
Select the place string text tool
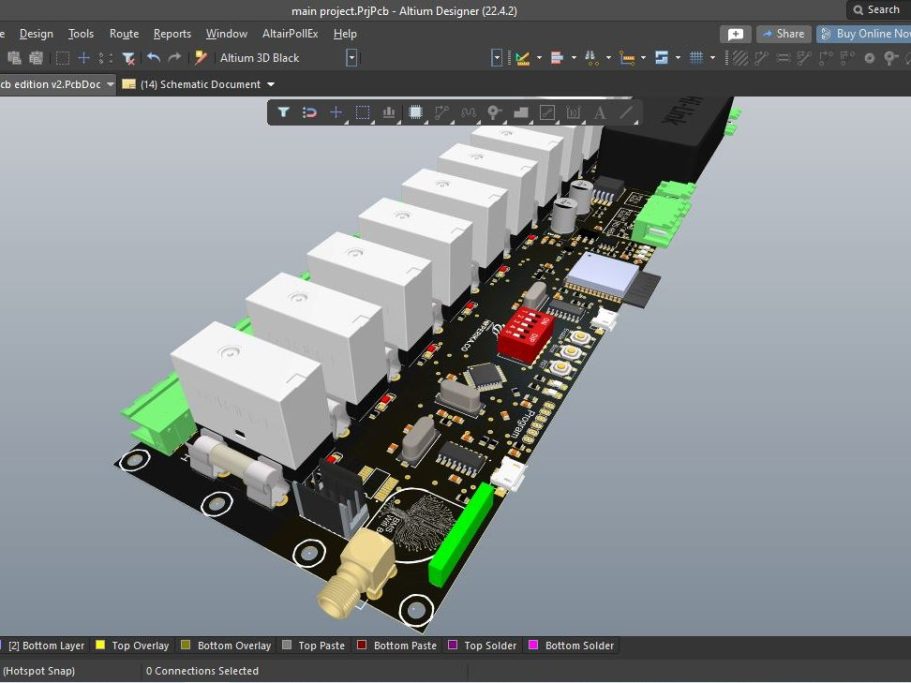coord(600,113)
